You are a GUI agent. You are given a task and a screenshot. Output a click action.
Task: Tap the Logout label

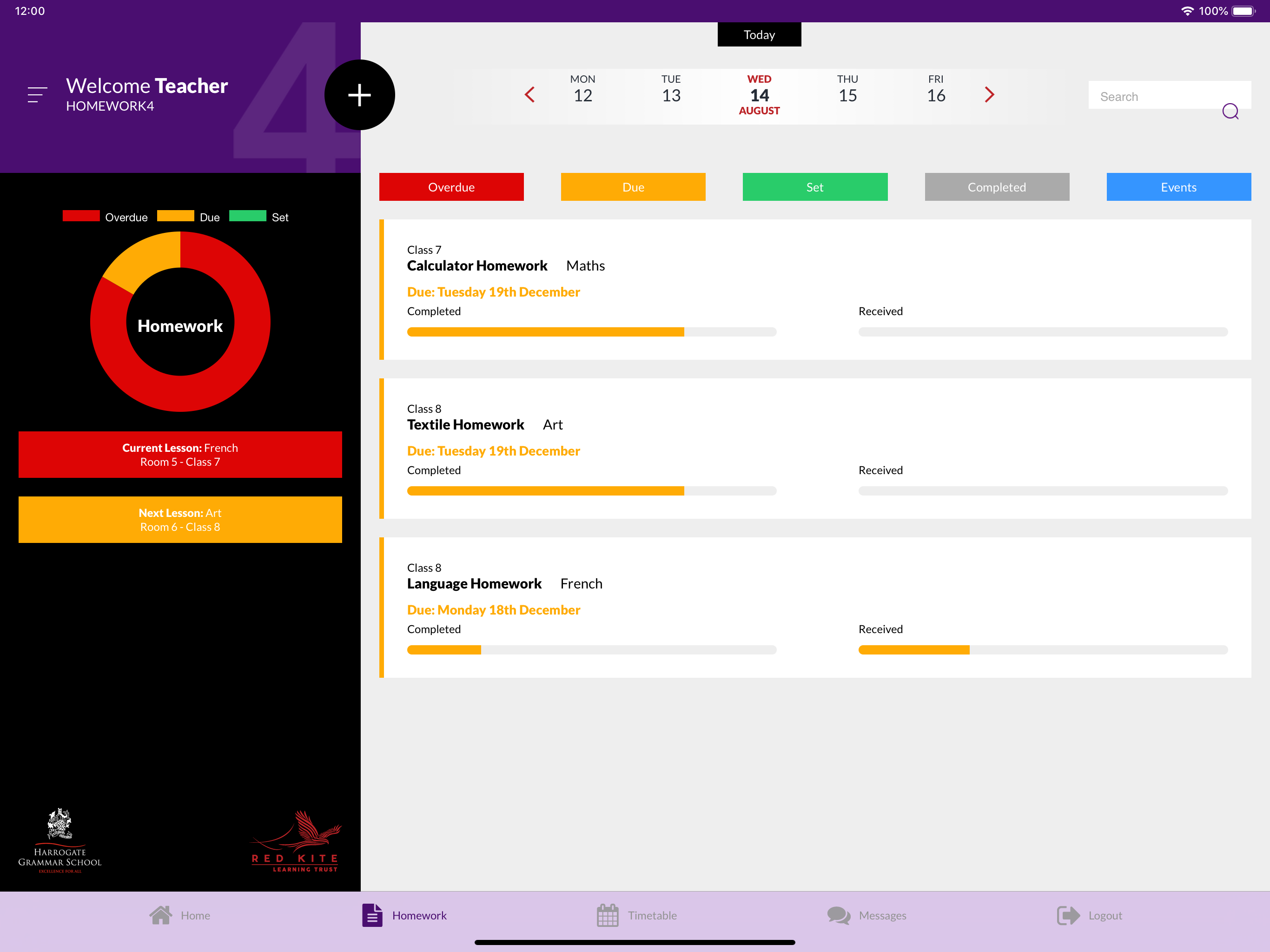pos(1105,915)
